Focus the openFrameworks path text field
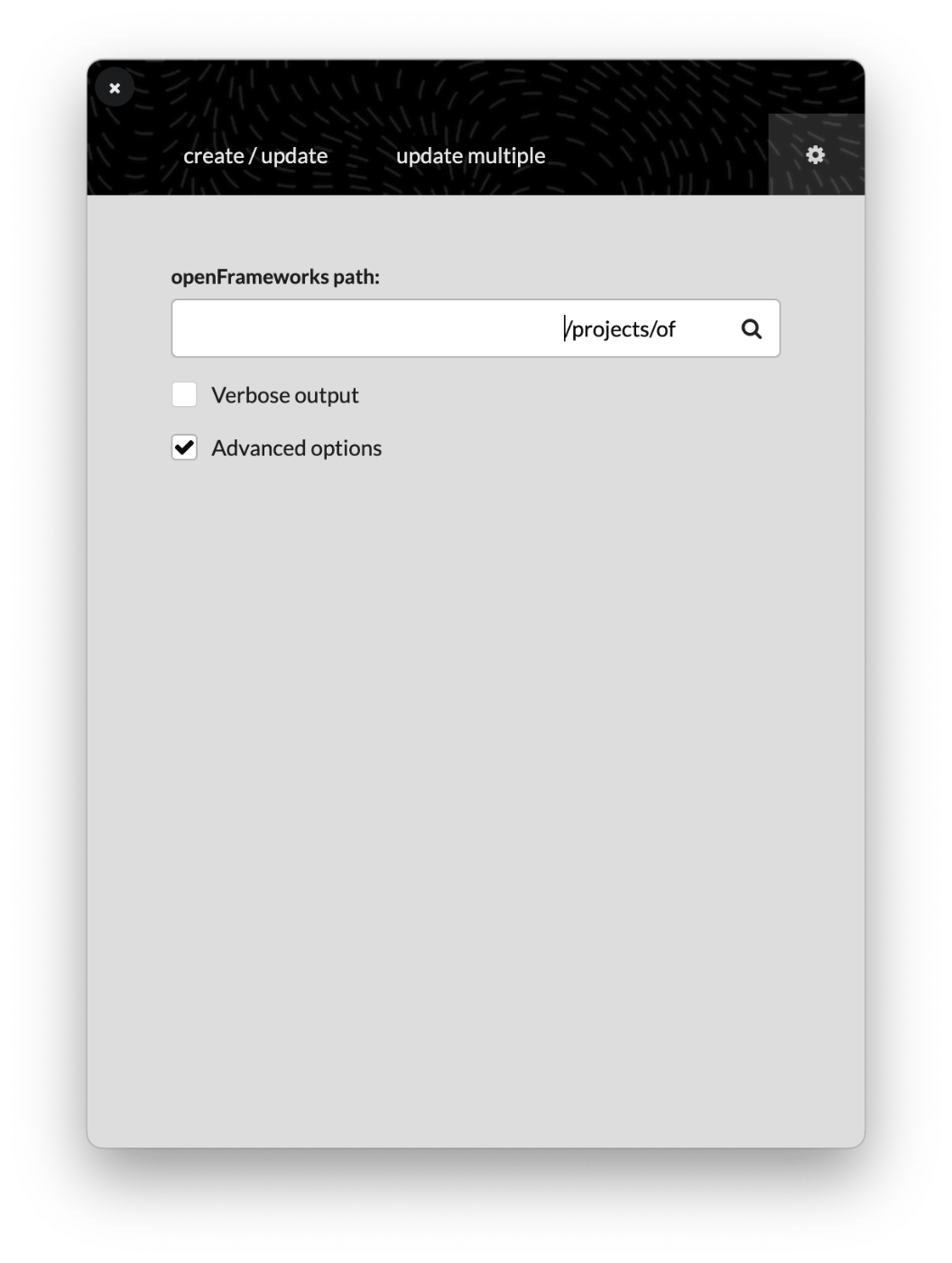This screenshot has width=952, height=1263. (x=476, y=328)
